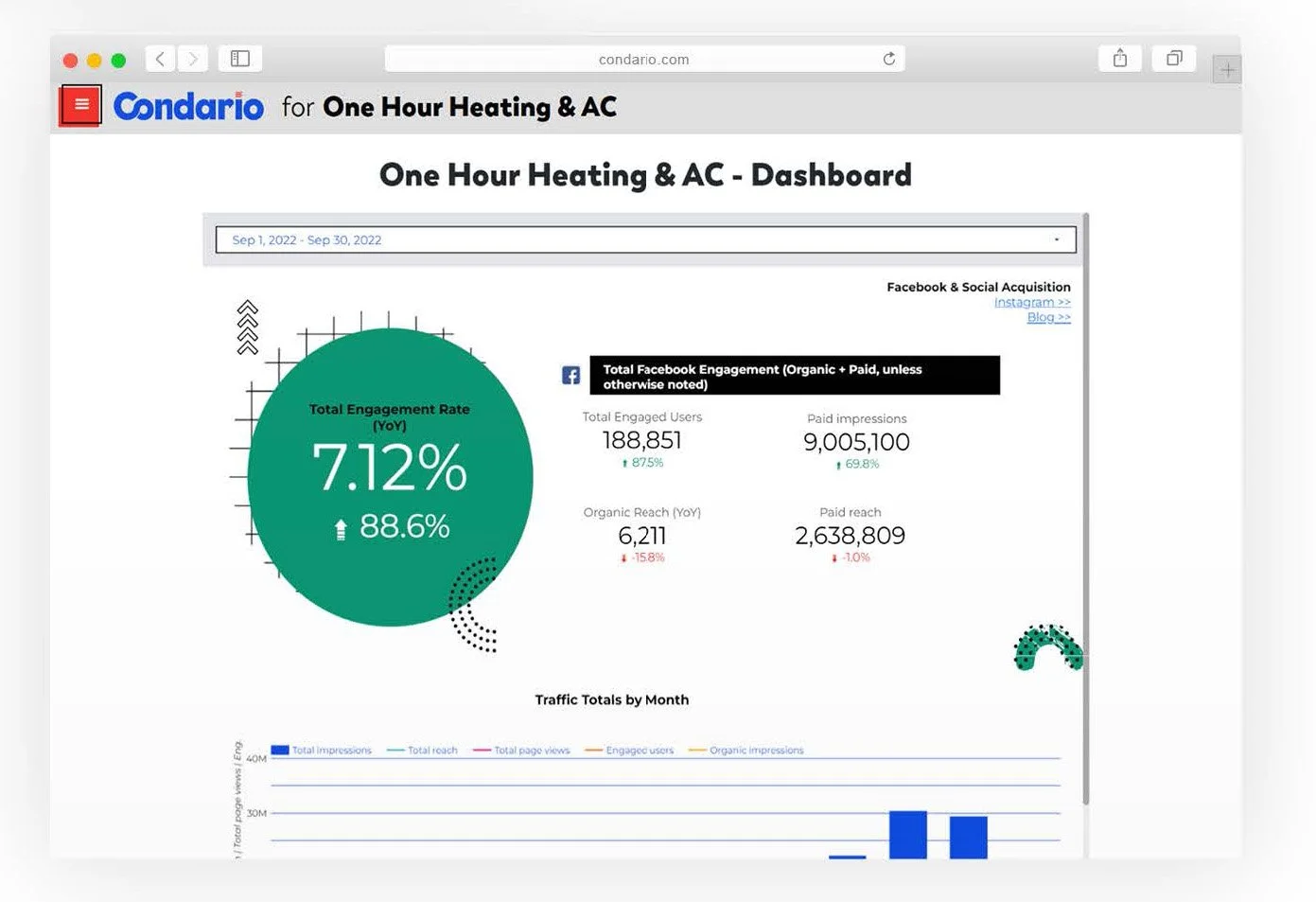Click the One Hour Heating & AC Dashboard title
The height and width of the screenshot is (902, 1316).
[x=645, y=175]
